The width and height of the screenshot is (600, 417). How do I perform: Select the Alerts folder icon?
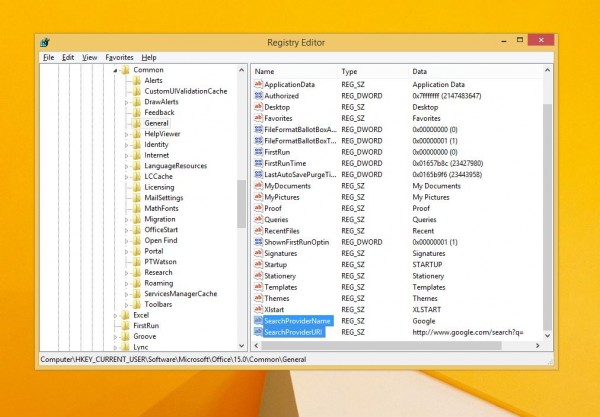tap(137, 80)
